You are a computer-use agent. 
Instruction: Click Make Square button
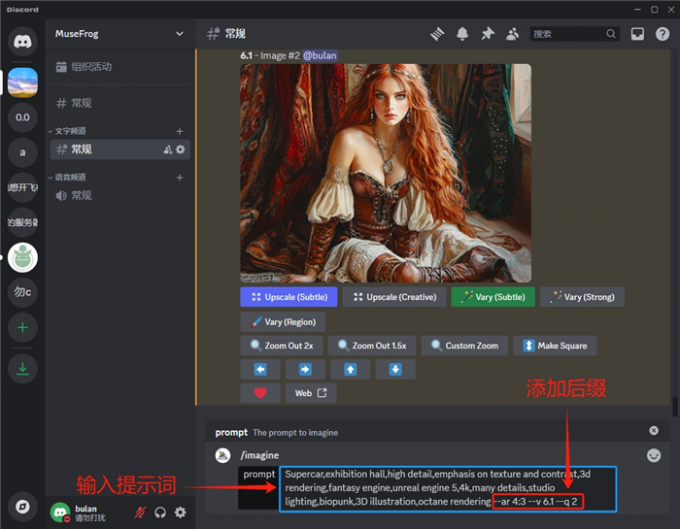(555, 346)
